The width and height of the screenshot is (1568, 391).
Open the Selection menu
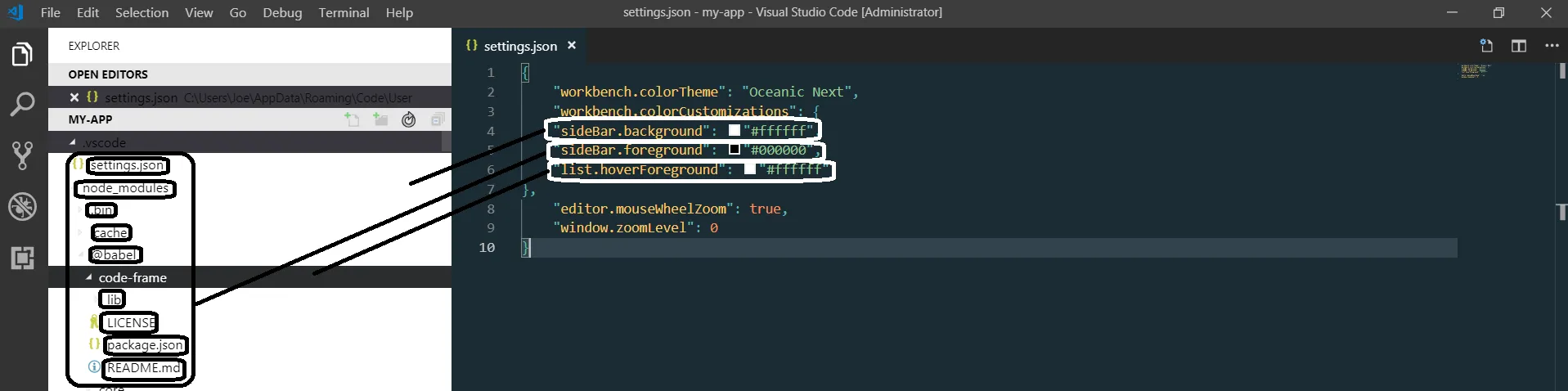[142, 12]
